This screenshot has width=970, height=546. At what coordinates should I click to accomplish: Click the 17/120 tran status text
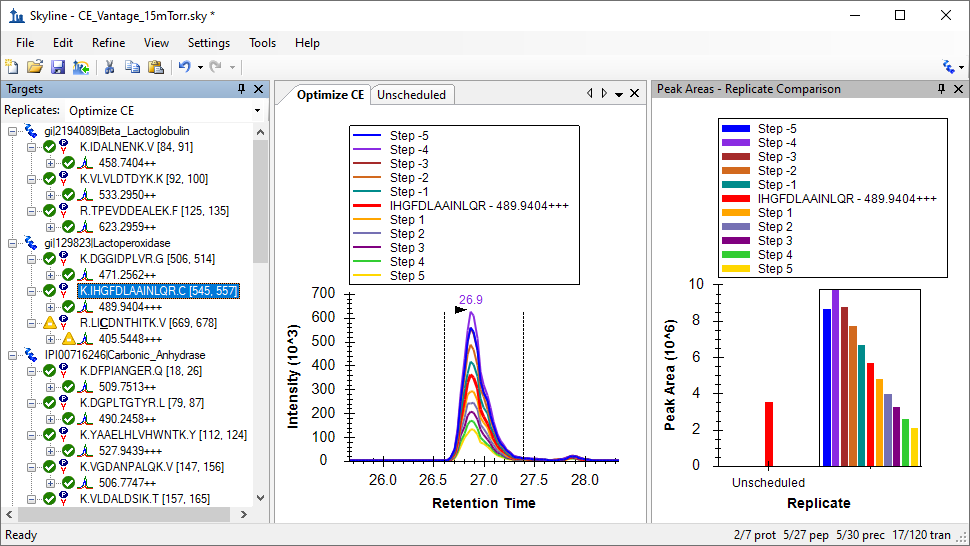coord(922,535)
